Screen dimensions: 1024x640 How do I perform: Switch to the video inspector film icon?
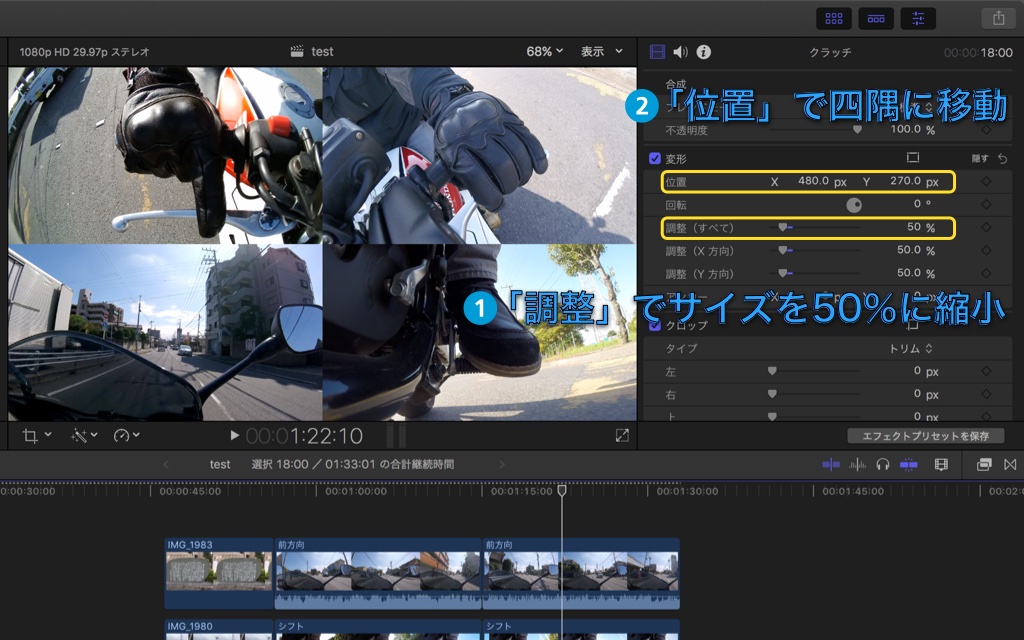tap(657, 52)
